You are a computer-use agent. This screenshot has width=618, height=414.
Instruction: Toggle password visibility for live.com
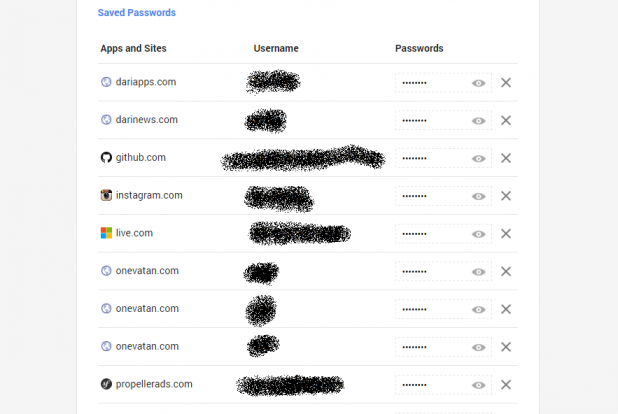click(479, 233)
